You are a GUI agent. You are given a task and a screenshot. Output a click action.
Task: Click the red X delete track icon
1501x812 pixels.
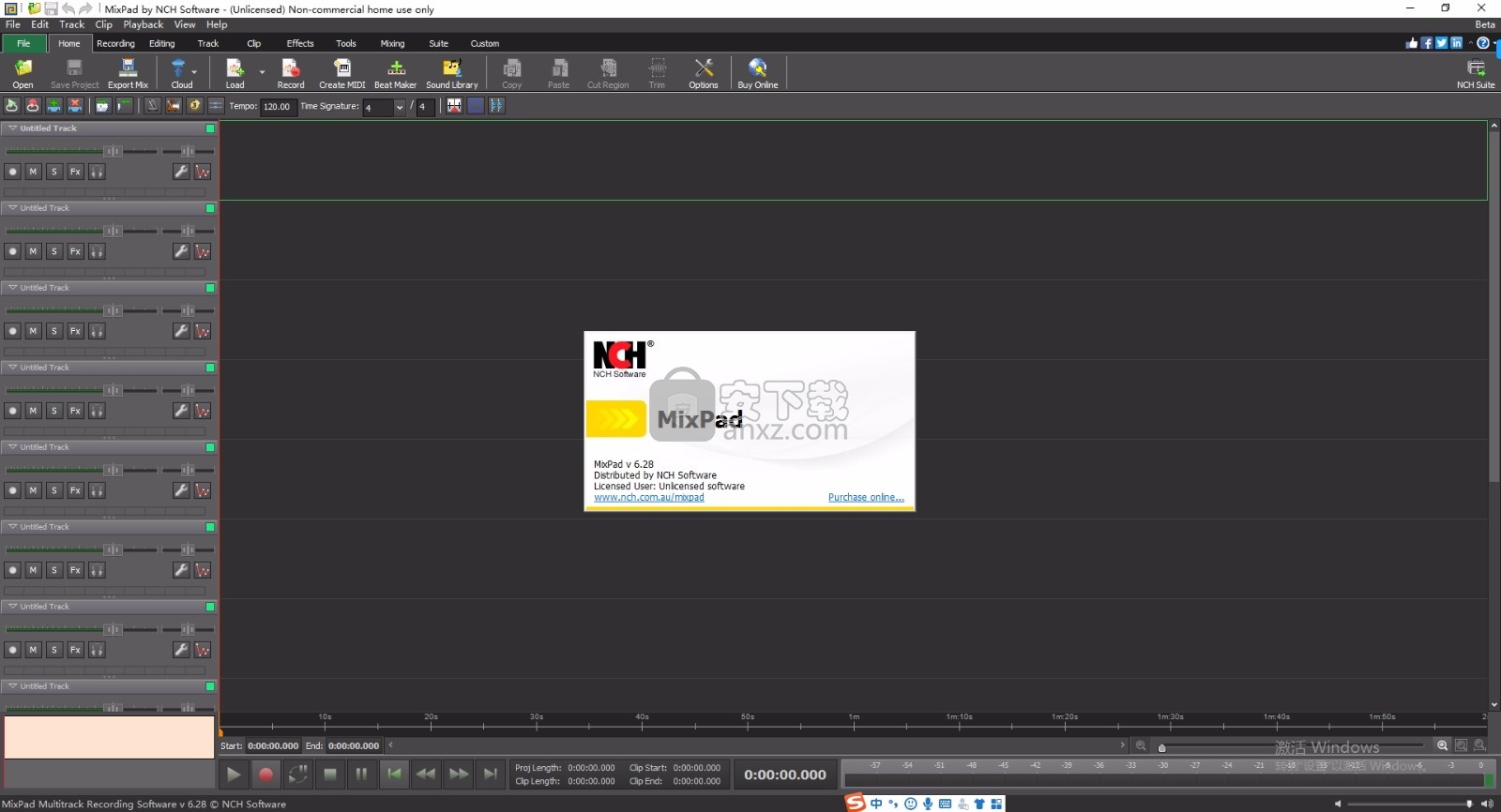(76, 106)
